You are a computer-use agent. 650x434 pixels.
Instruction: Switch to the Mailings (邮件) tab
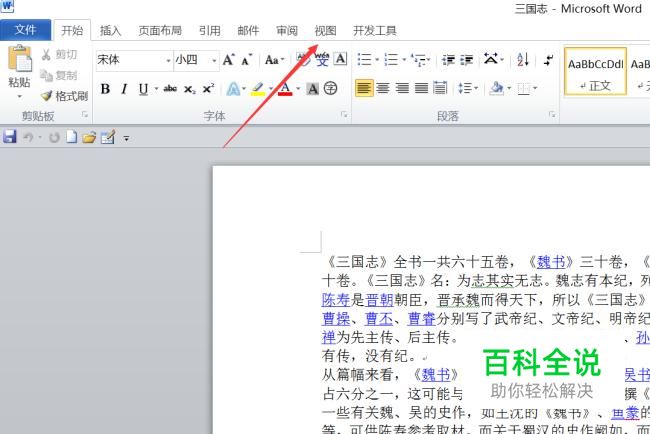248,30
